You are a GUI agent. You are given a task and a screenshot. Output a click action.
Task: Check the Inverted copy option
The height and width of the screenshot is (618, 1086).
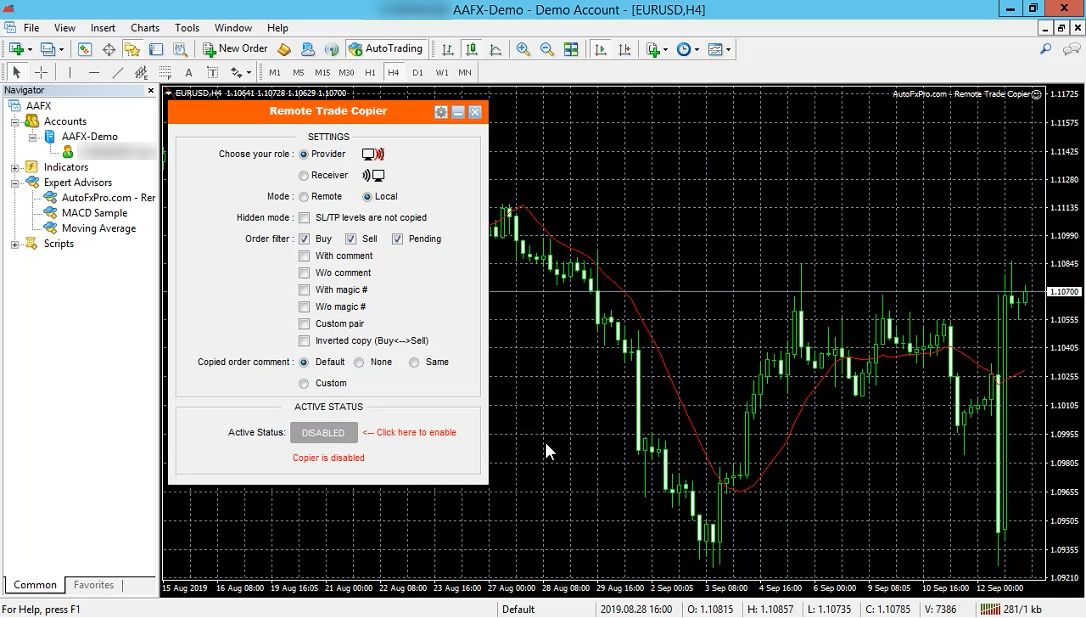pyautogui.click(x=305, y=341)
